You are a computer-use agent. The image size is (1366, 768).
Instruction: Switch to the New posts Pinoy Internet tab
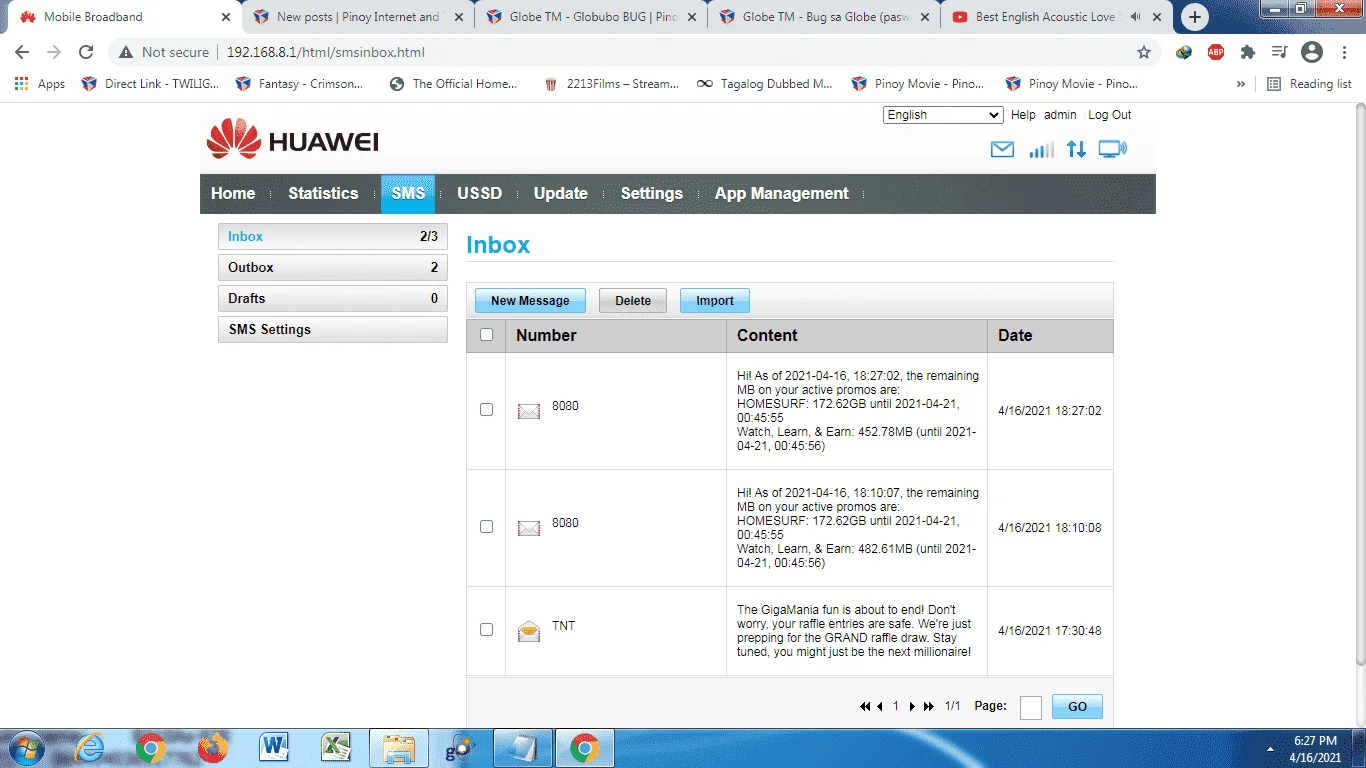click(357, 17)
